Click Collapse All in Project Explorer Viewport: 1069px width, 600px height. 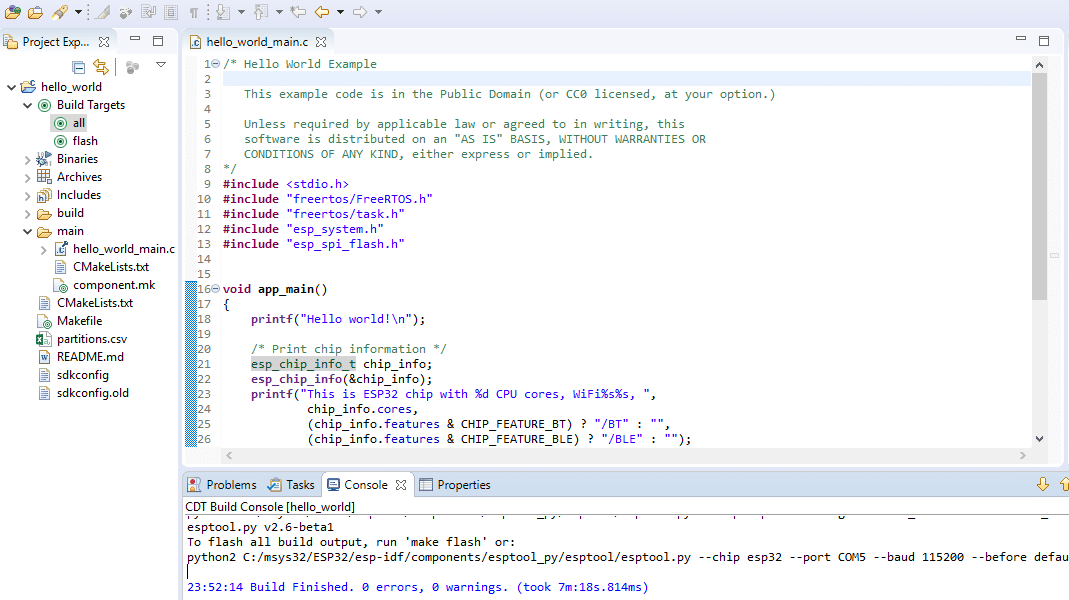point(78,67)
